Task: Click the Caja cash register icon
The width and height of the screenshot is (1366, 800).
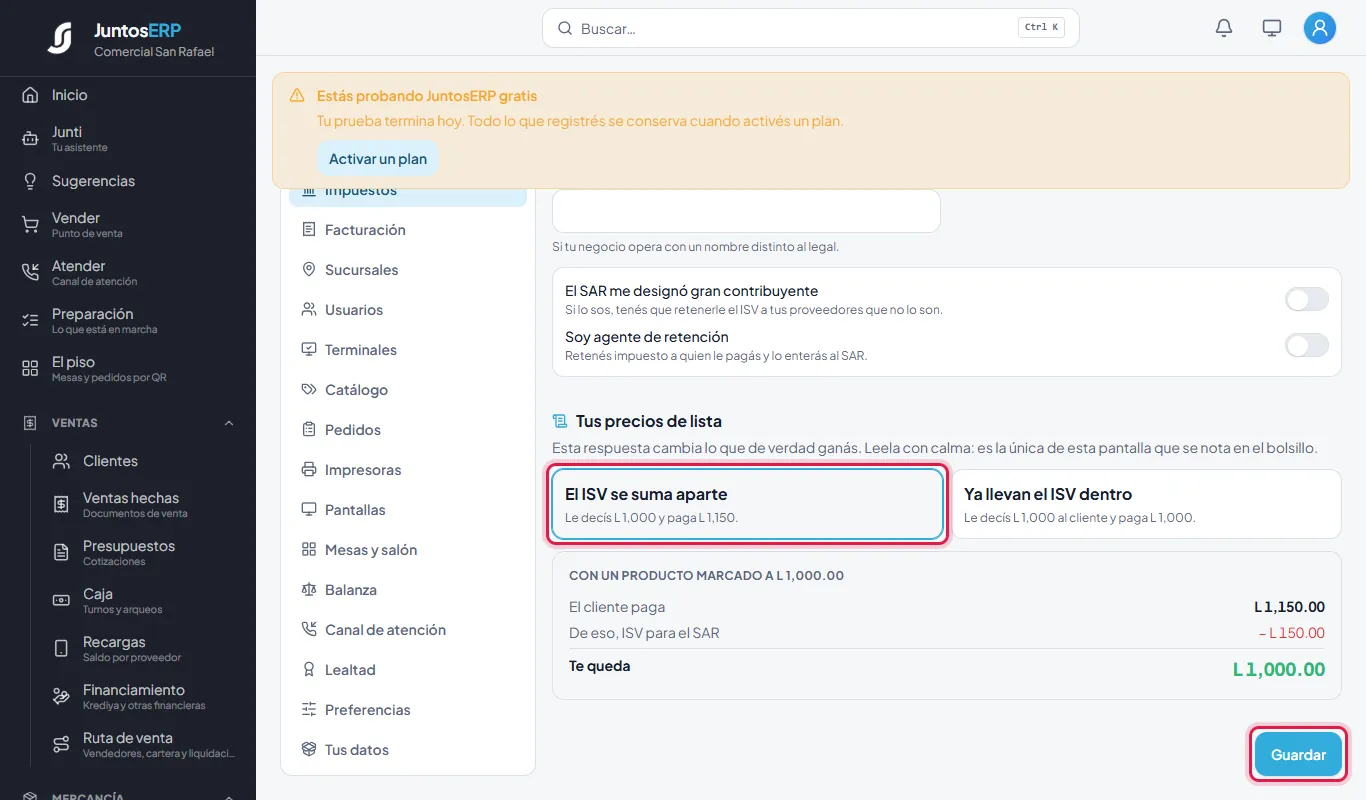Action: tap(61, 601)
